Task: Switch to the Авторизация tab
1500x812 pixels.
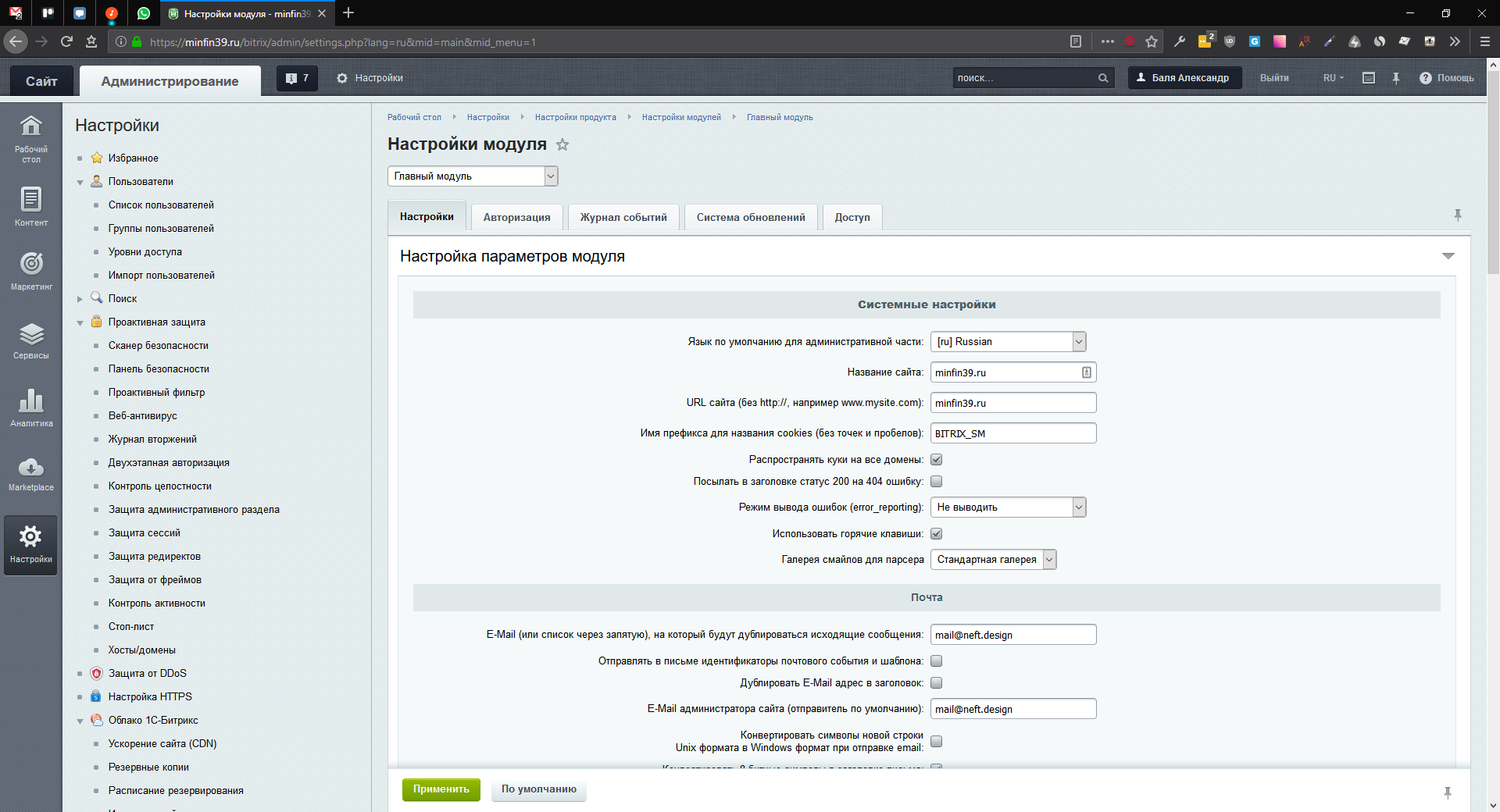Action: [516, 218]
